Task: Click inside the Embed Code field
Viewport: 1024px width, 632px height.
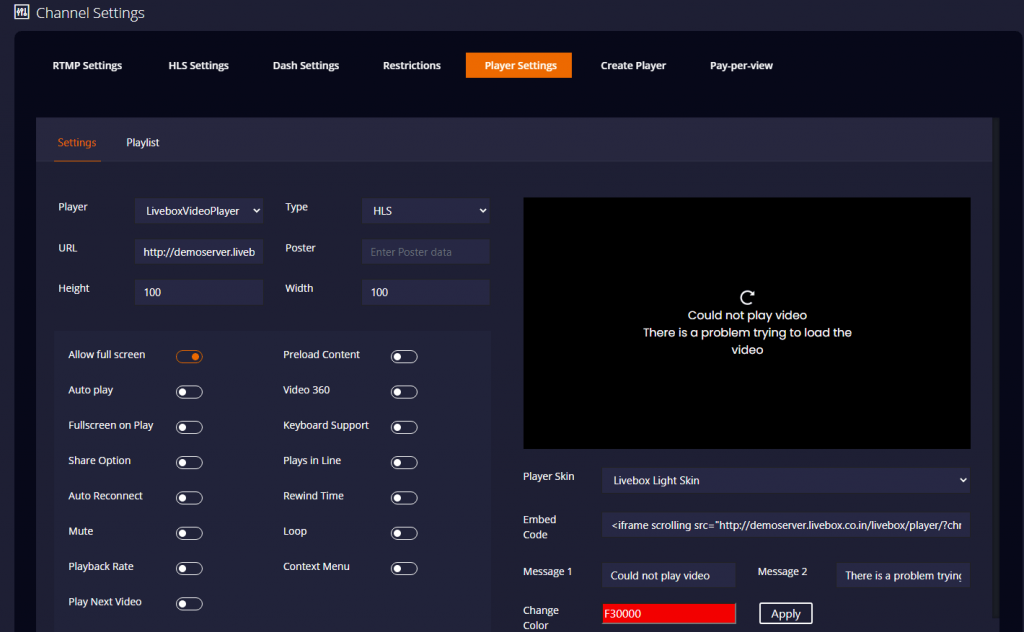Action: [785, 524]
